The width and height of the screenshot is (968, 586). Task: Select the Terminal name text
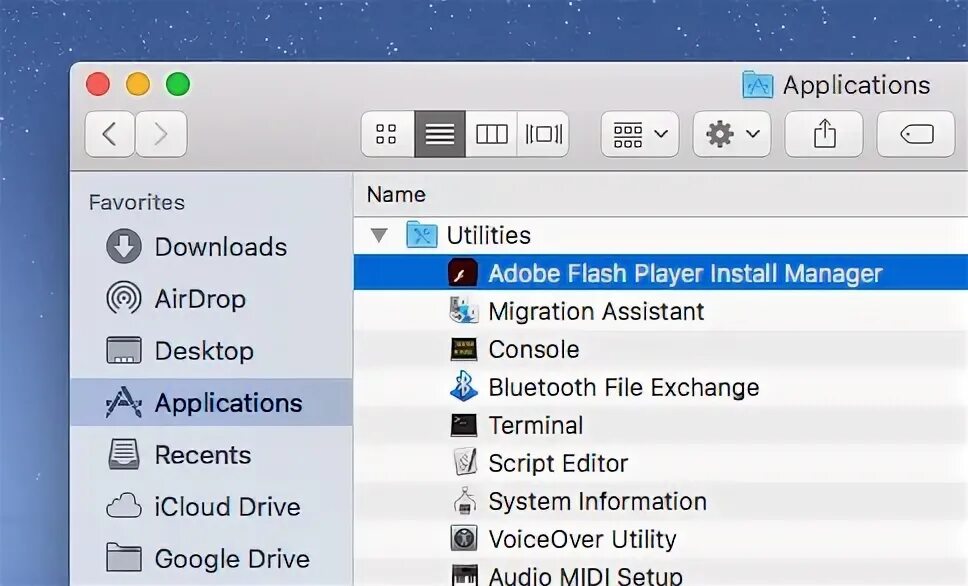pos(535,425)
